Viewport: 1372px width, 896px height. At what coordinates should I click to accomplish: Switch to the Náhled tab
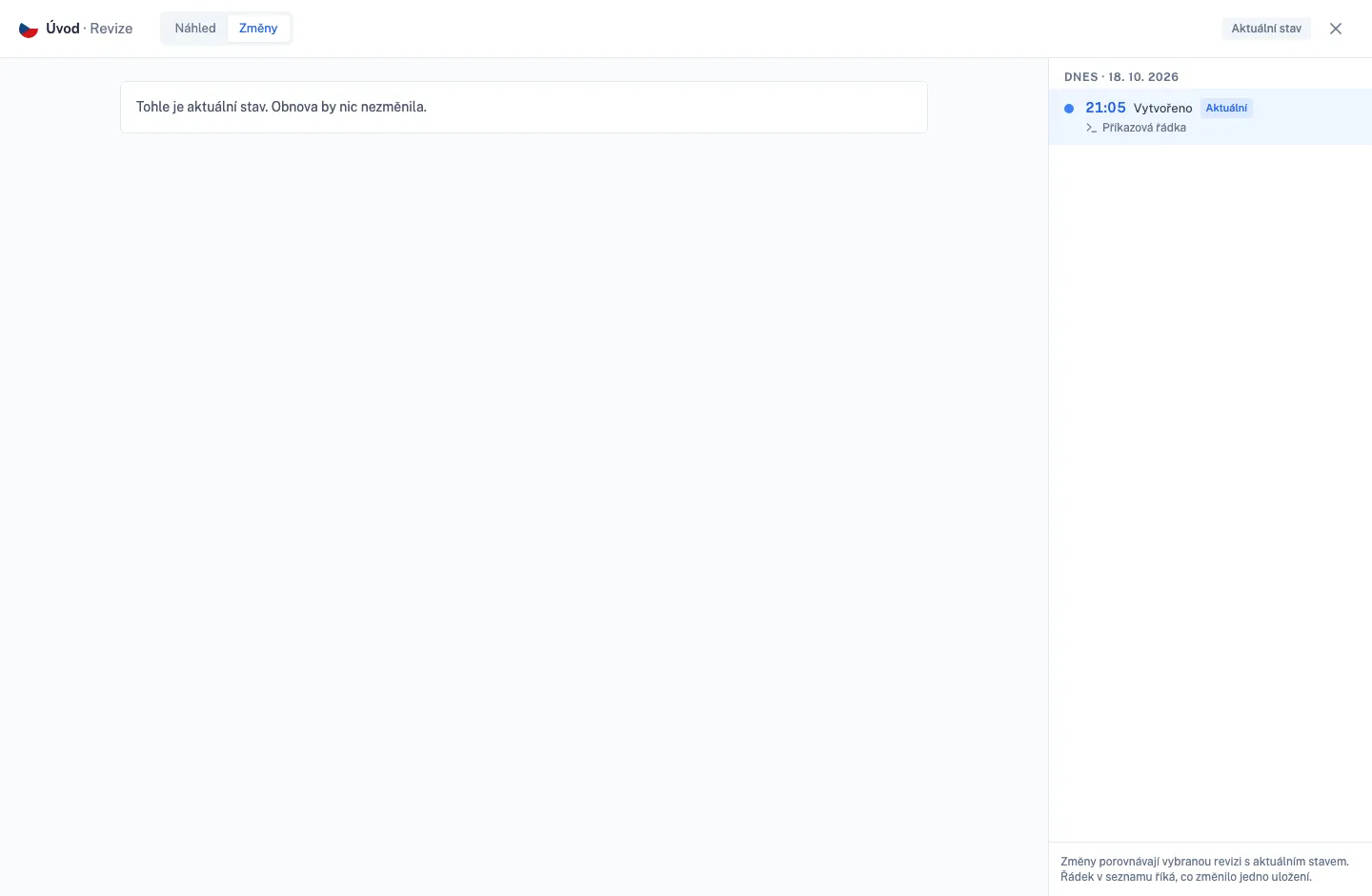coord(195,29)
